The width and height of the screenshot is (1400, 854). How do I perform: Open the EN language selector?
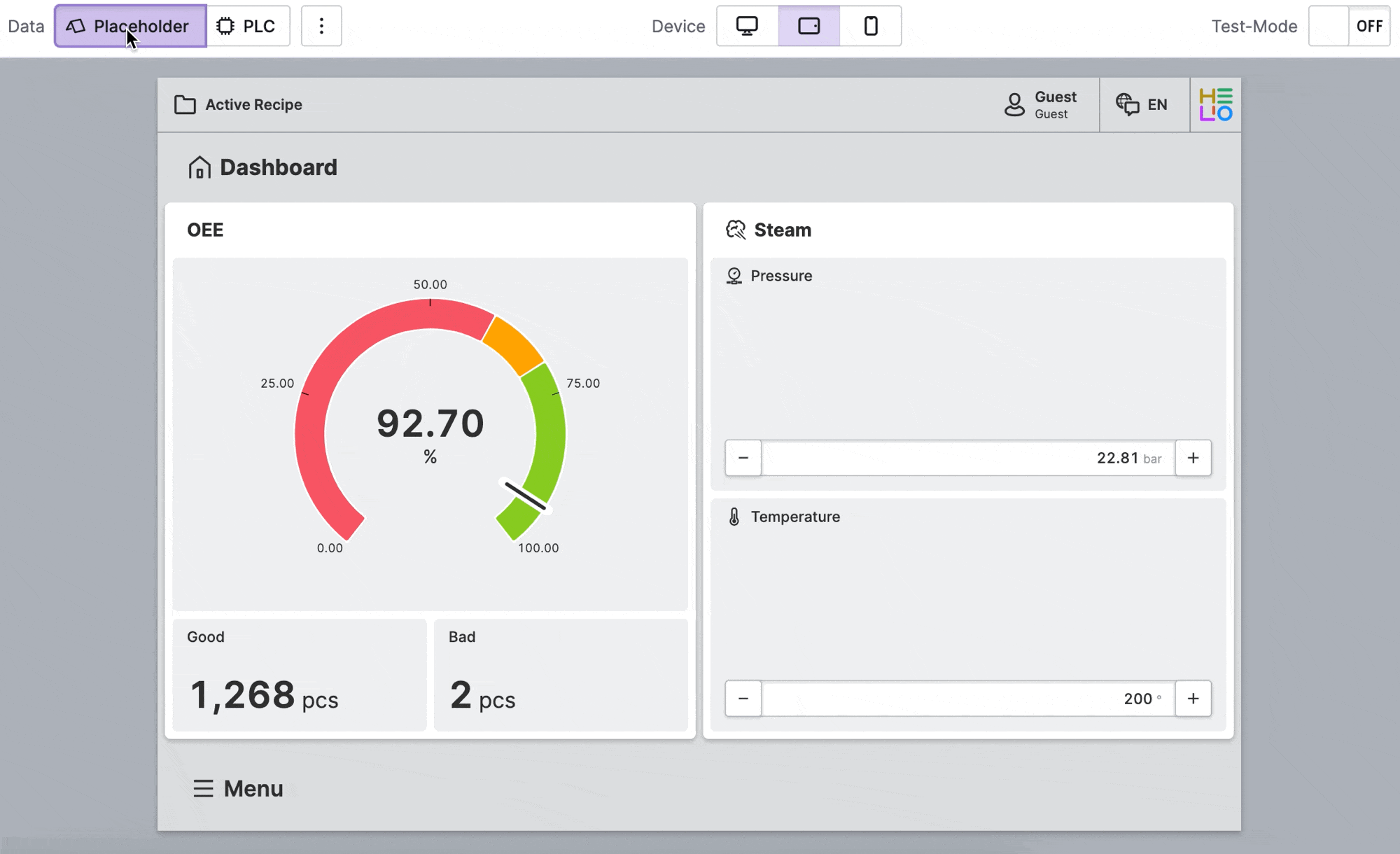(1144, 105)
